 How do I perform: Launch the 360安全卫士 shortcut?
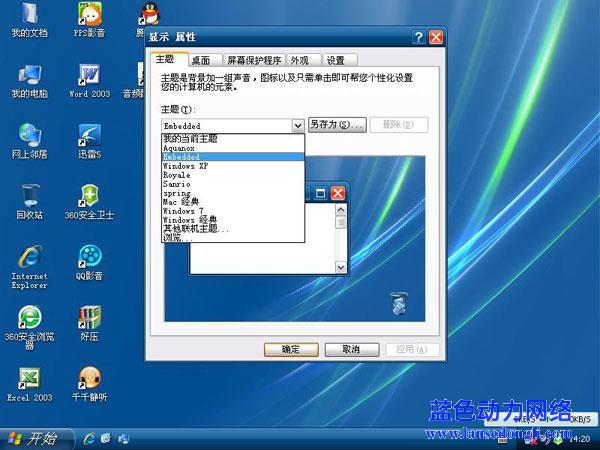(89, 202)
